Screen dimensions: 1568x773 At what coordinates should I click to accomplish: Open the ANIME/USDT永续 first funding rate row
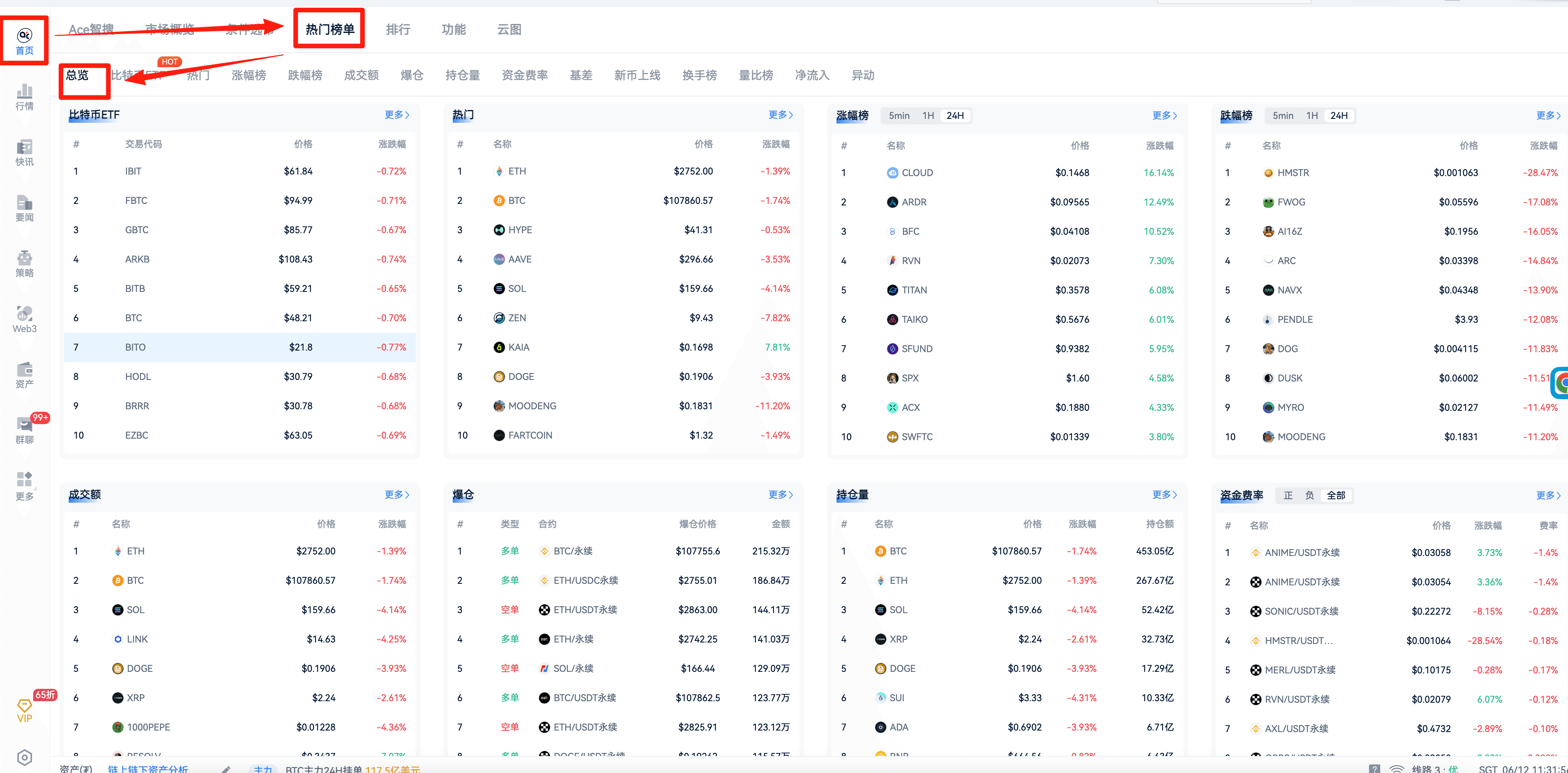click(x=1392, y=553)
